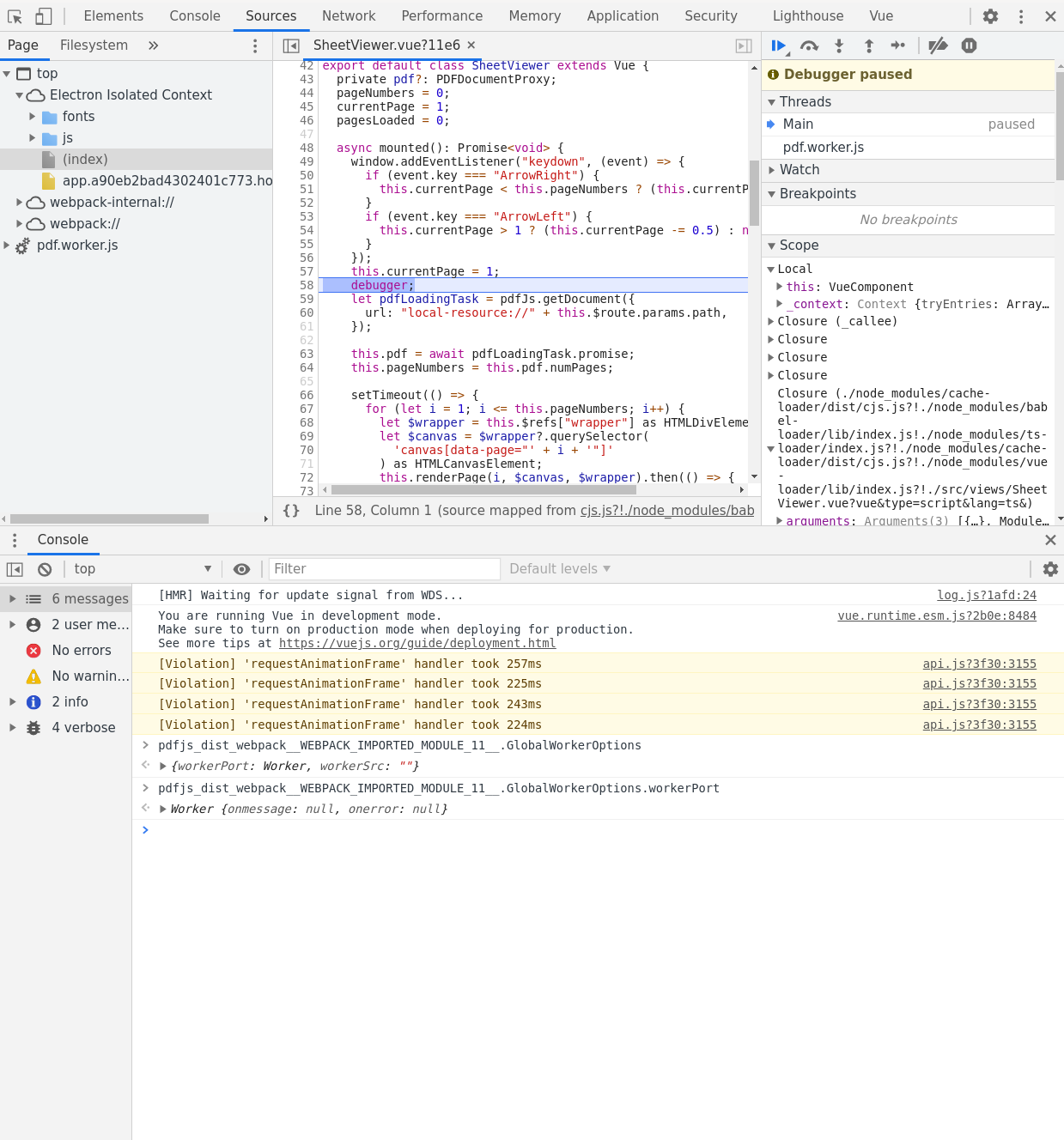Collapse the Electron Isolated Context tree node
This screenshot has height=1140, width=1064.
coord(19,94)
